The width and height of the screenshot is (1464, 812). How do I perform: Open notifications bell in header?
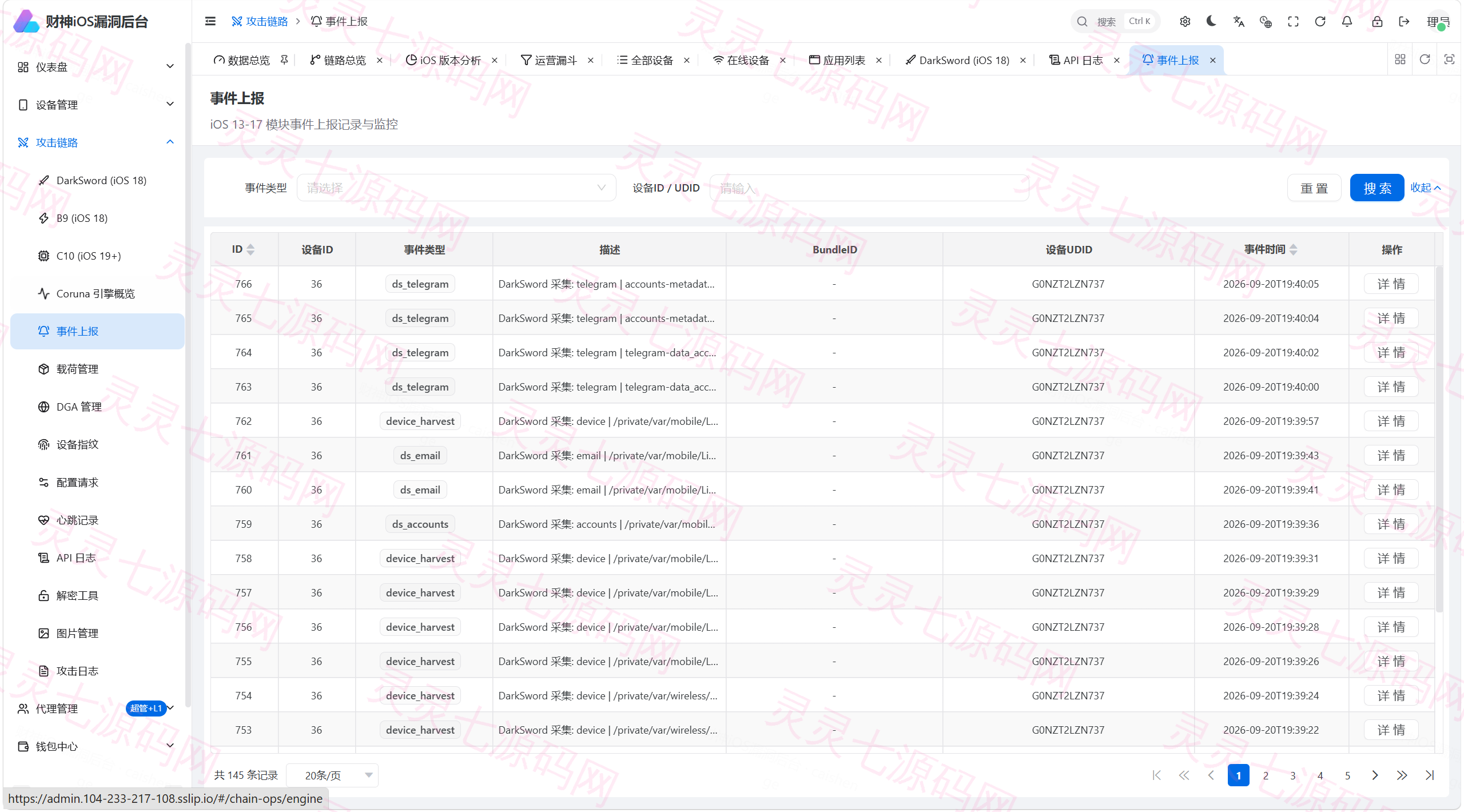[1347, 22]
